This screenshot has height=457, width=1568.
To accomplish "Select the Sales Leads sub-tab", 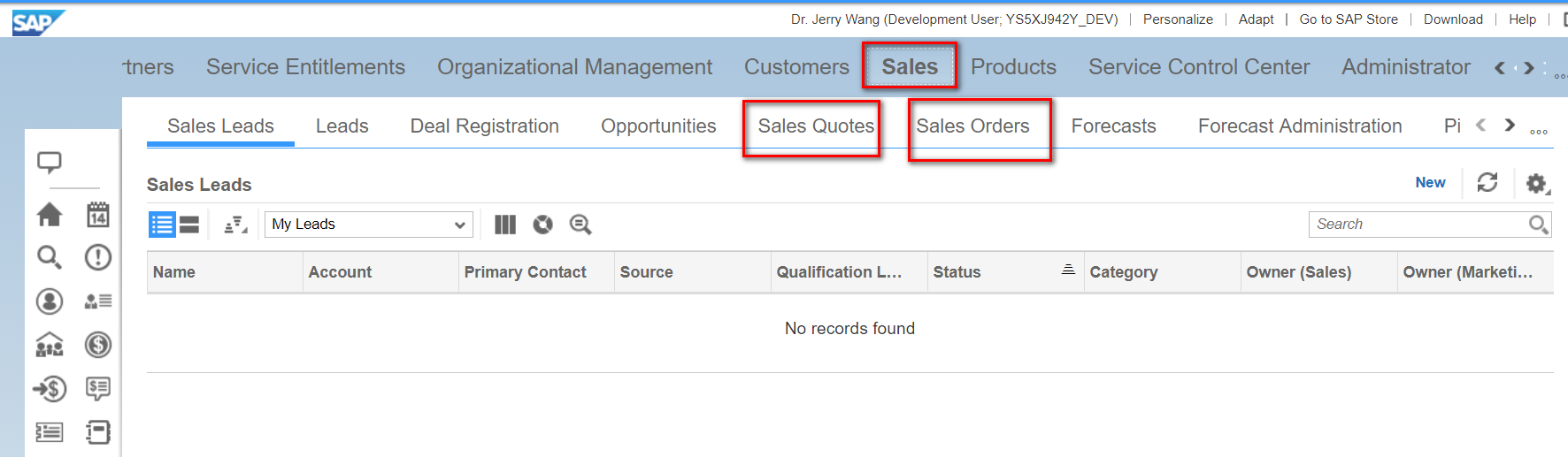I will tap(220, 126).
